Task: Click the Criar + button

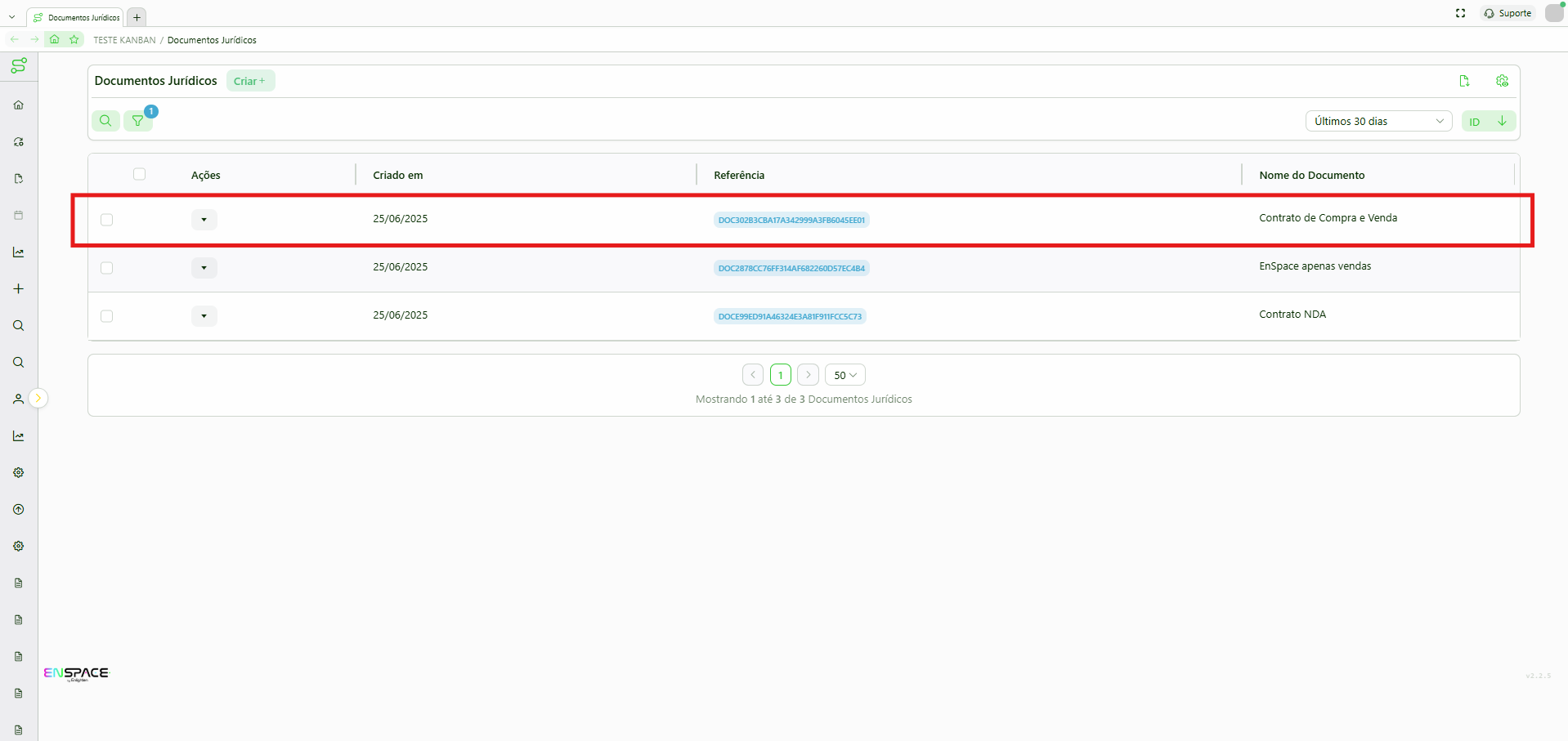Action: pos(250,81)
